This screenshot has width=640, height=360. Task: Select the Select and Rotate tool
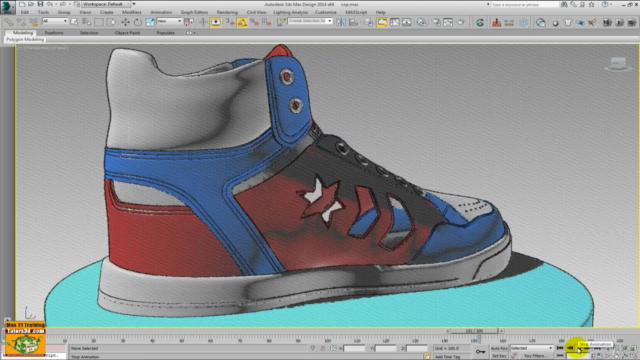click(x=138, y=22)
